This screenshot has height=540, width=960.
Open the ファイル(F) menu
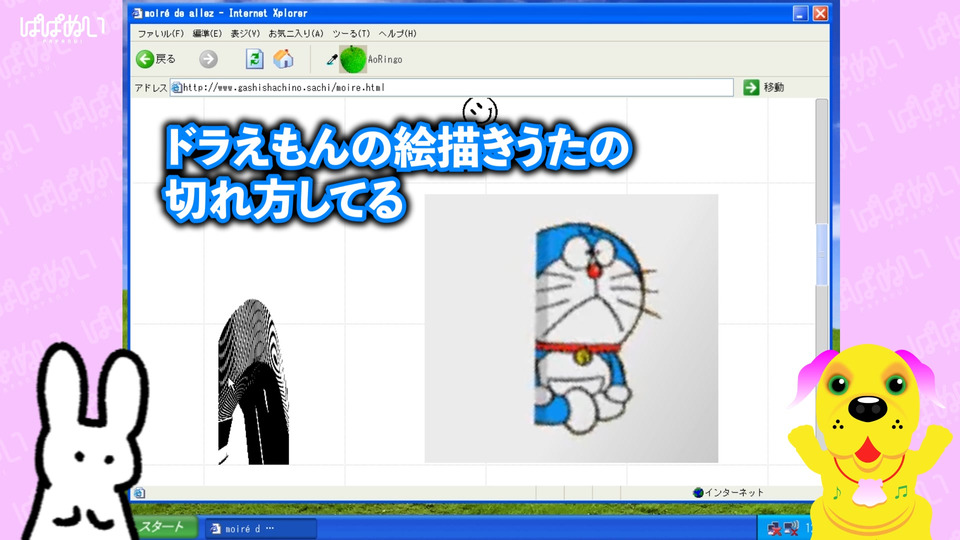pyautogui.click(x=160, y=34)
